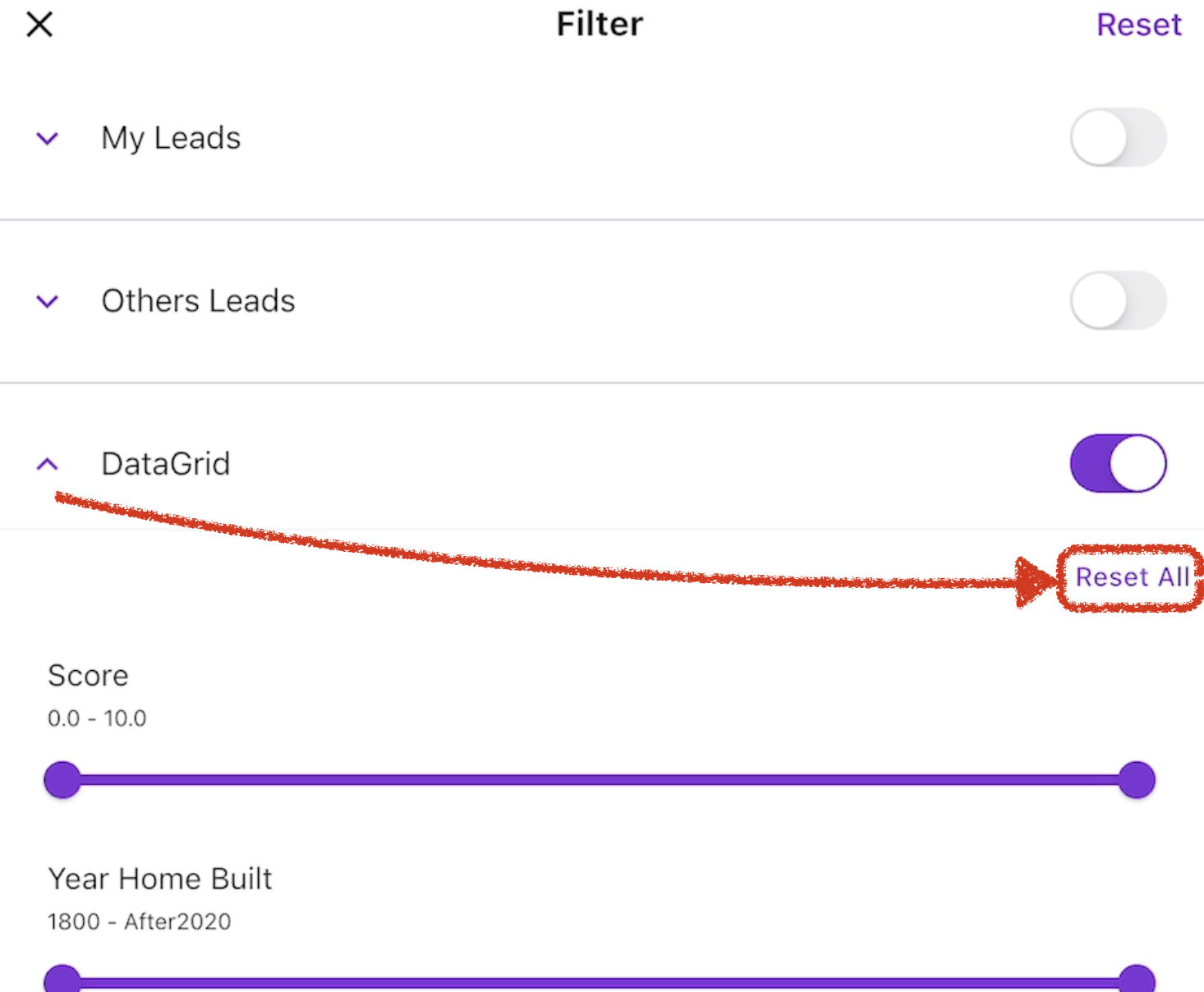Screen dimensions: 1204x992
Task: Grab the Score slider minimum handle
Action: (62, 780)
